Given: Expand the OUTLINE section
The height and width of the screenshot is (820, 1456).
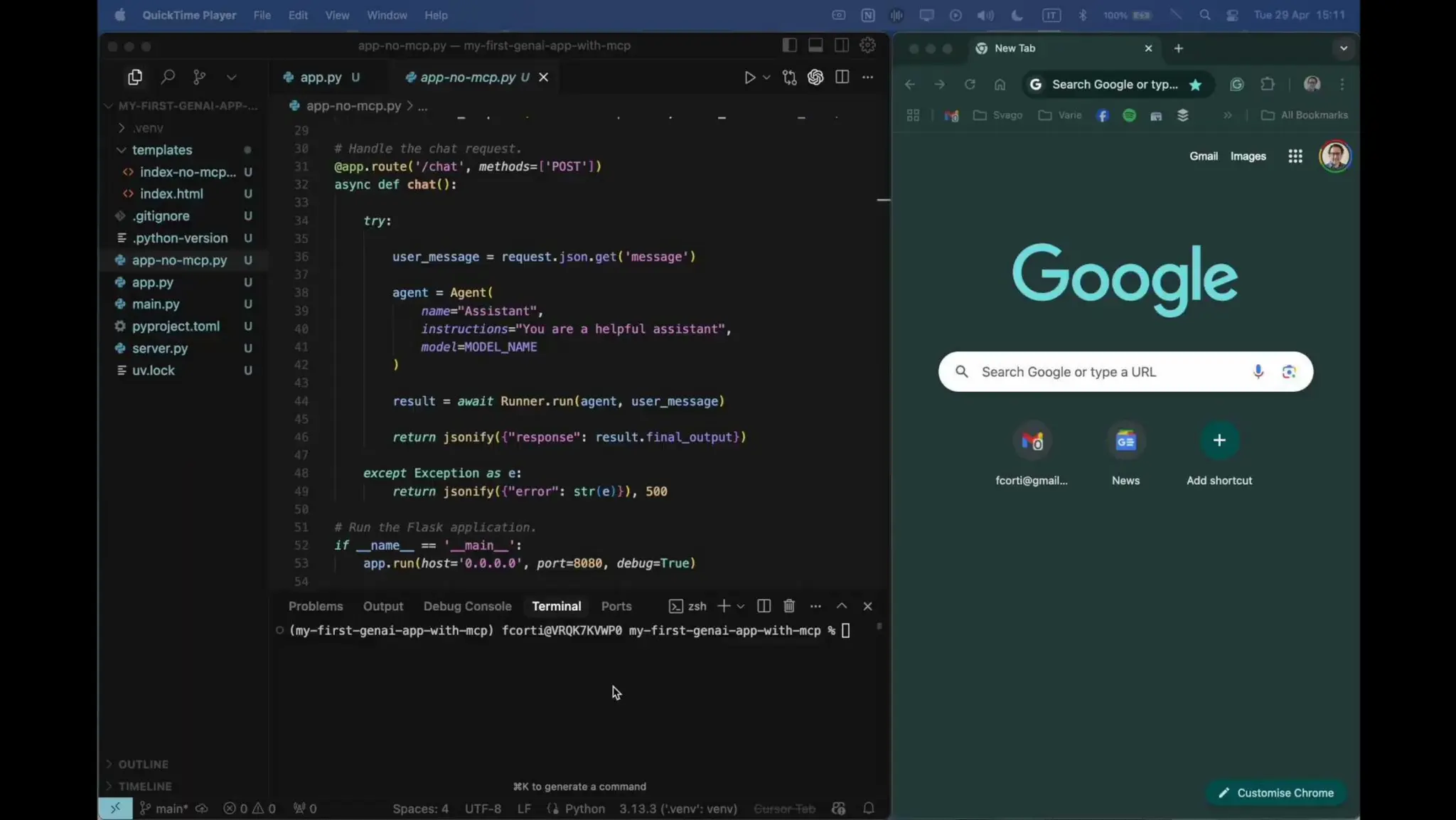Looking at the screenshot, I should 143,764.
